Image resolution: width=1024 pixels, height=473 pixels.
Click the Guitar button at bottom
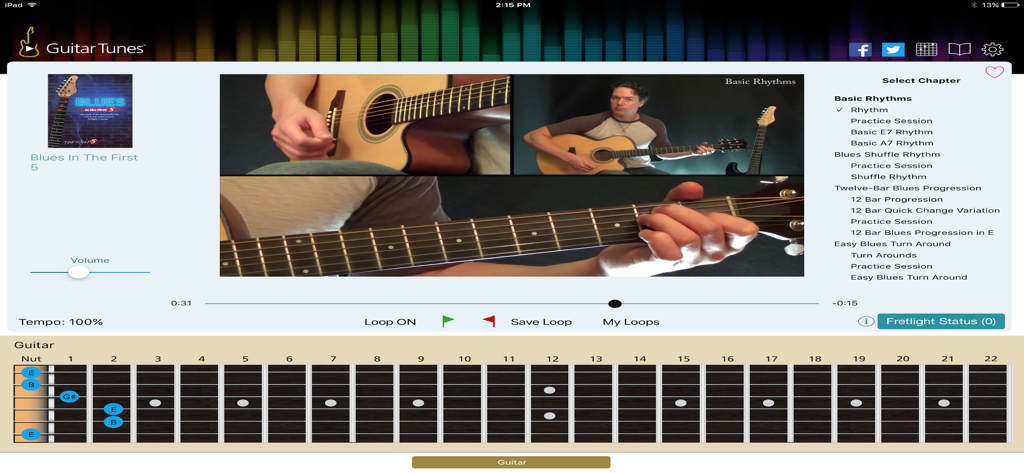click(511, 463)
